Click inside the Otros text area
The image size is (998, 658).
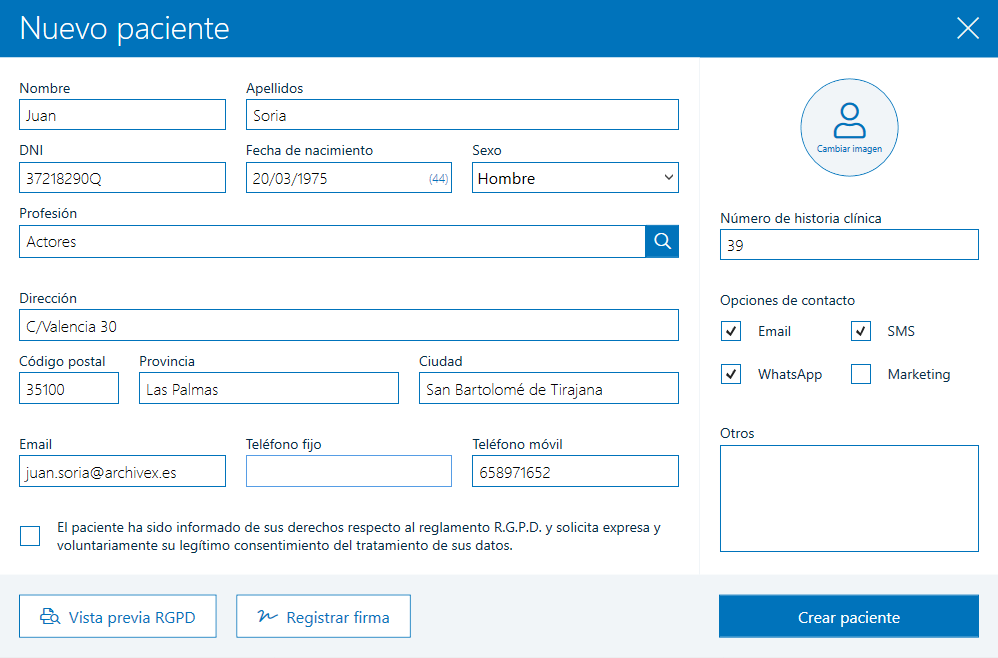[x=848, y=498]
